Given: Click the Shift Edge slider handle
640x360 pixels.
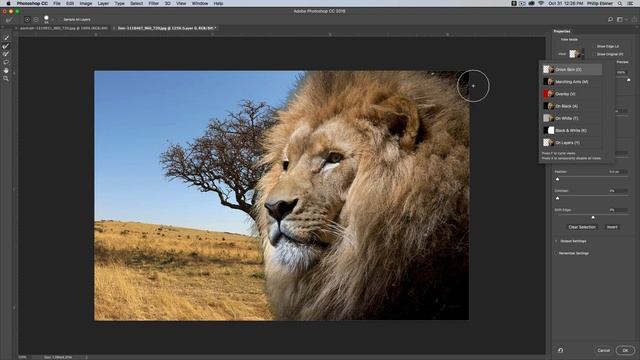Looking at the screenshot, I should coord(593,217).
